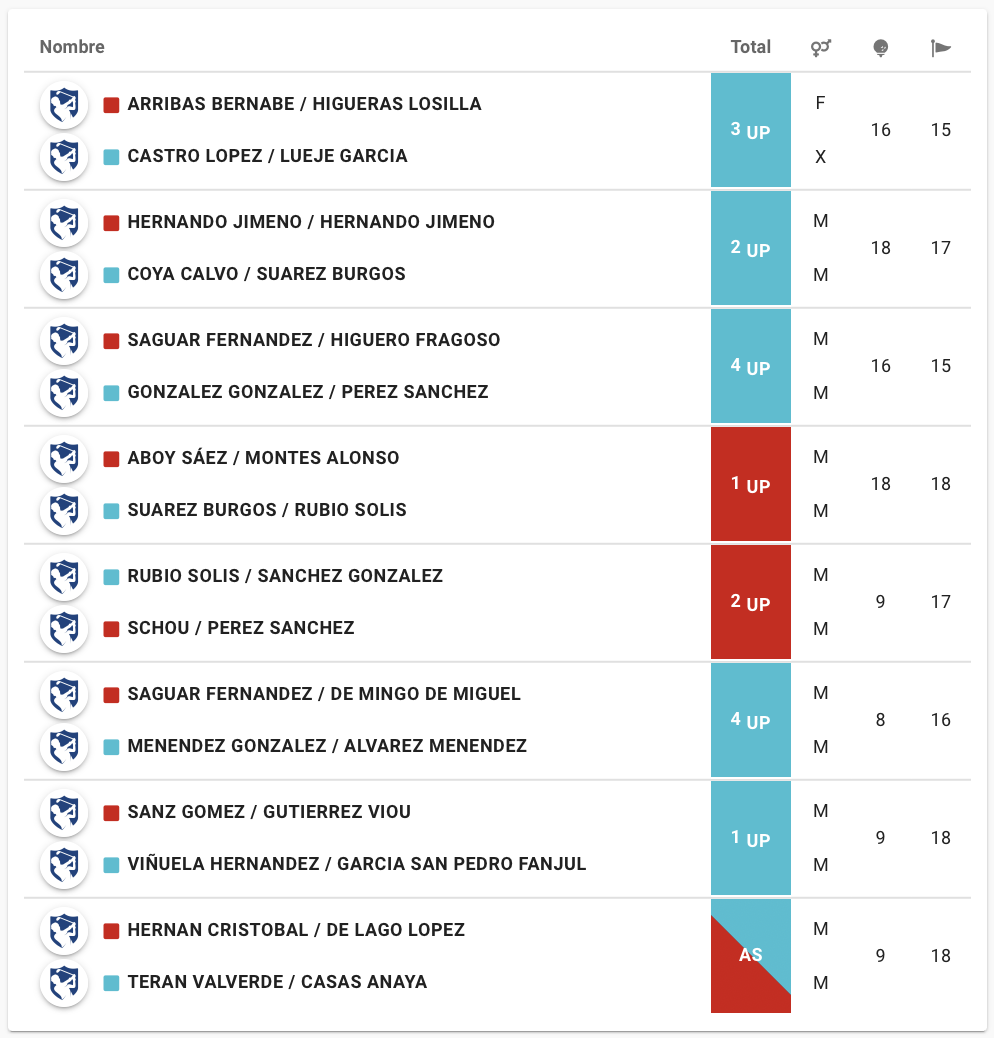Click the red 2 UP score cell
The width and height of the screenshot is (994, 1038).
[751, 603]
